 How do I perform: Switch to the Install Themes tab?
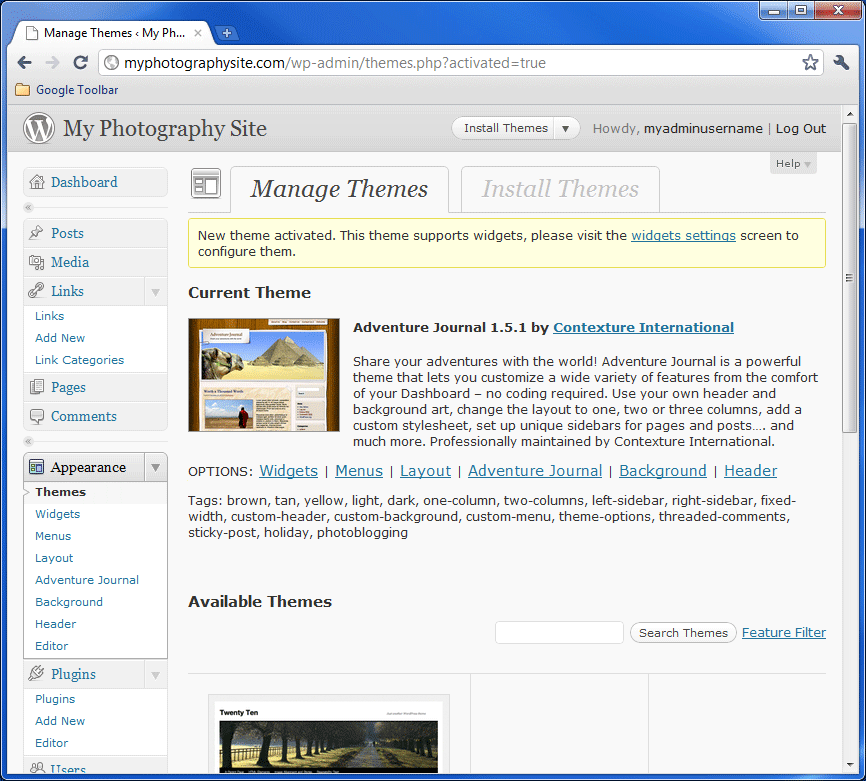[x=560, y=189]
